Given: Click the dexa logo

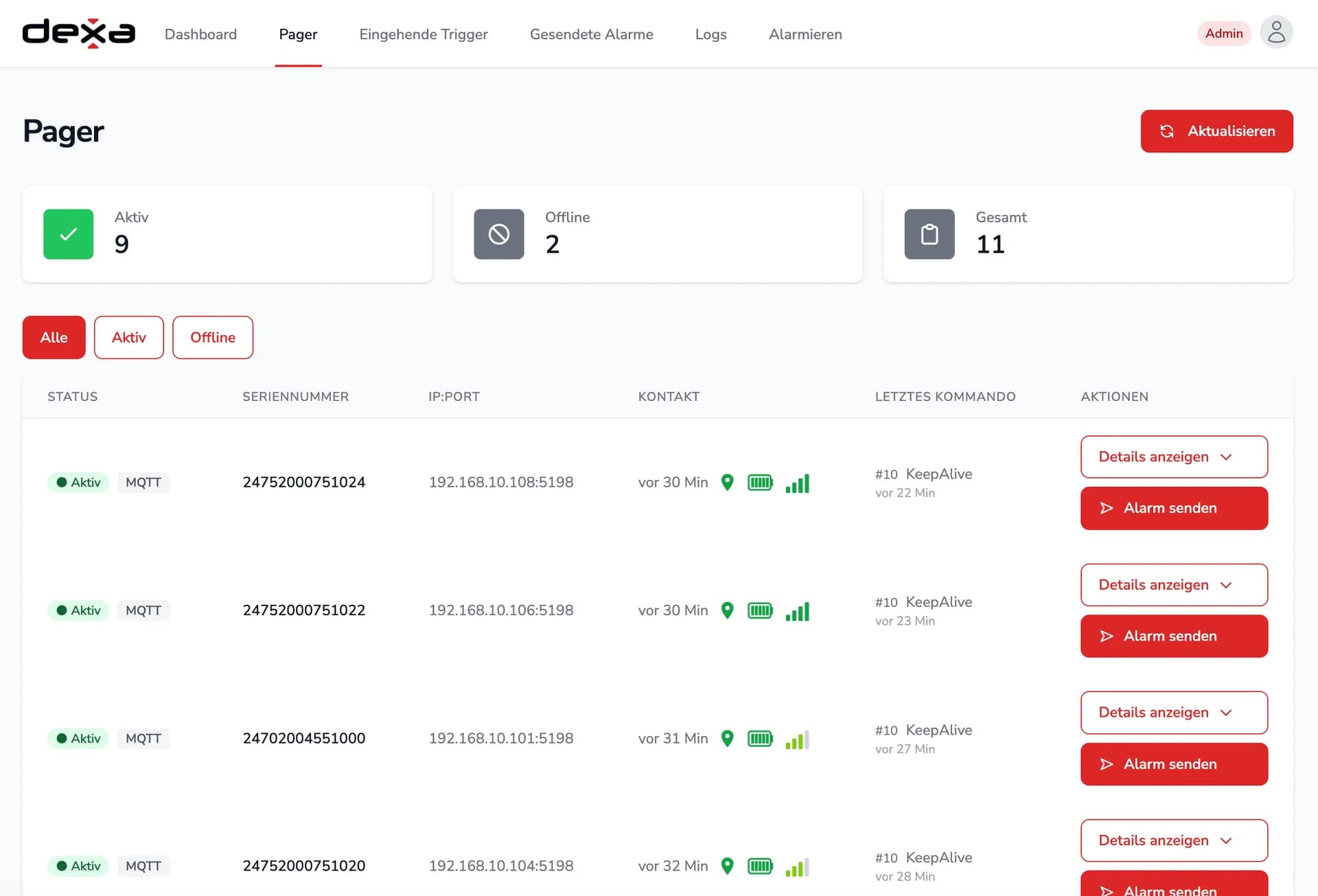Looking at the screenshot, I should (x=79, y=33).
